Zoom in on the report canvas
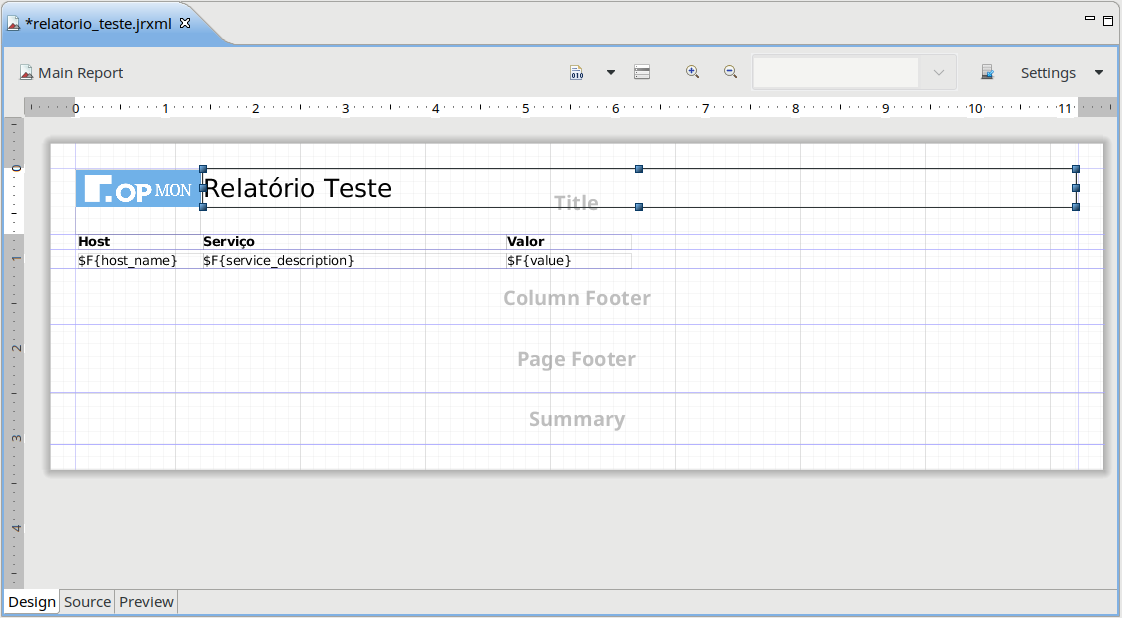Screen dimensions: 1122x618 (x=692, y=72)
